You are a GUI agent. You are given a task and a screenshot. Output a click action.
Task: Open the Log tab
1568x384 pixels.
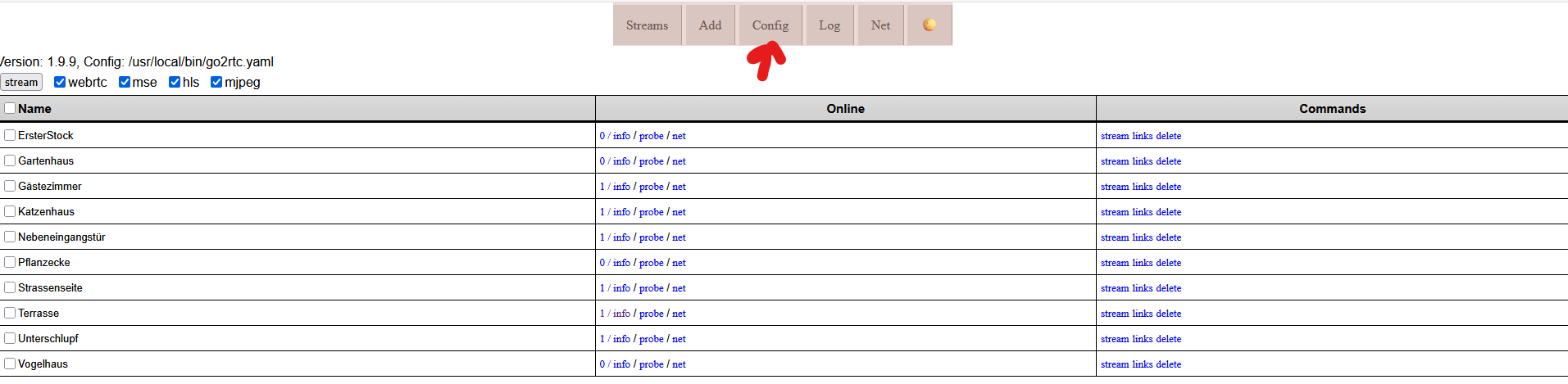click(829, 25)
